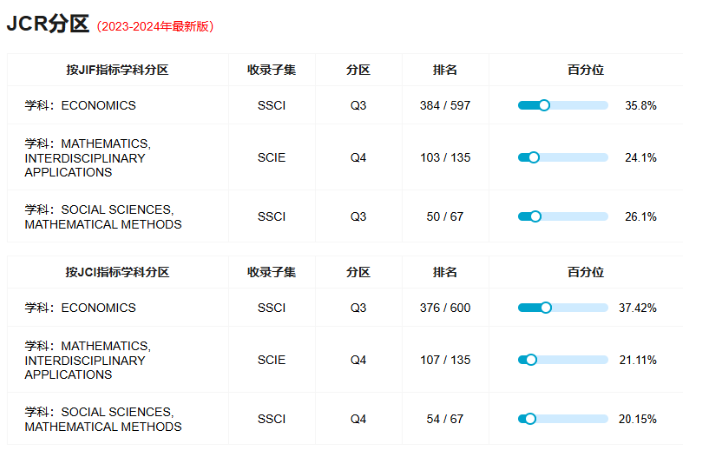This screenshot has width=706, height=452.
Task: Select the JIF table 收录子集 header
Action: coord(272,70)
